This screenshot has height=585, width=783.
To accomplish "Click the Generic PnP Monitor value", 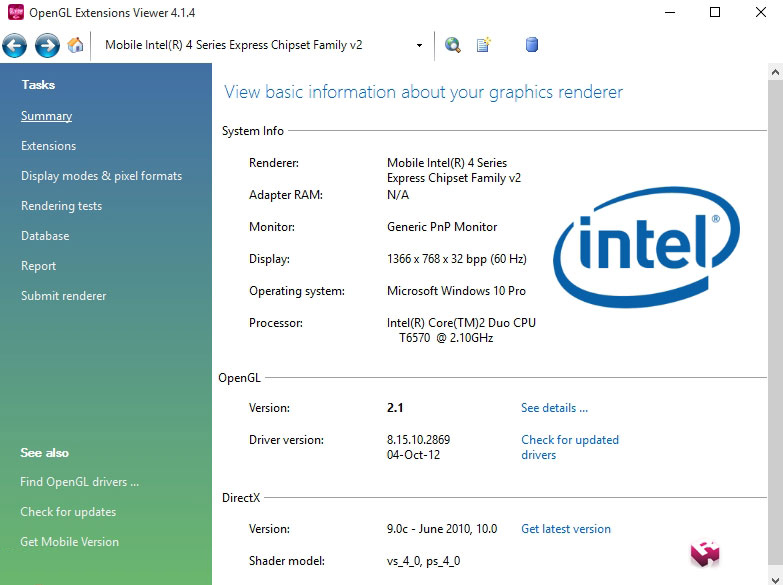I will coord(442,227).
